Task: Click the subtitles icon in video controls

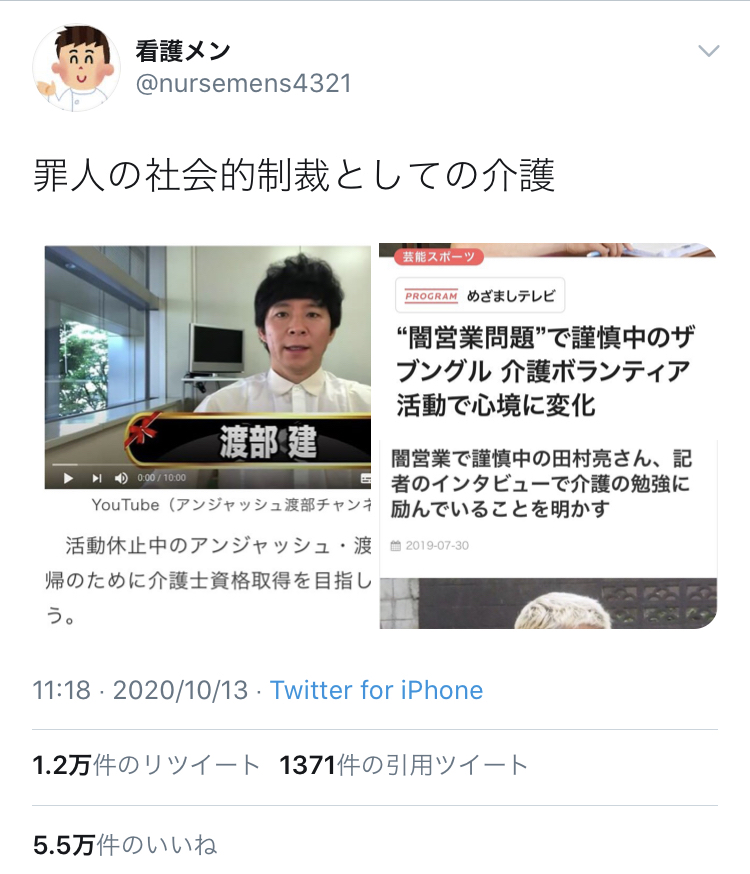Action: pyautogui.click(x=366, y=478)
